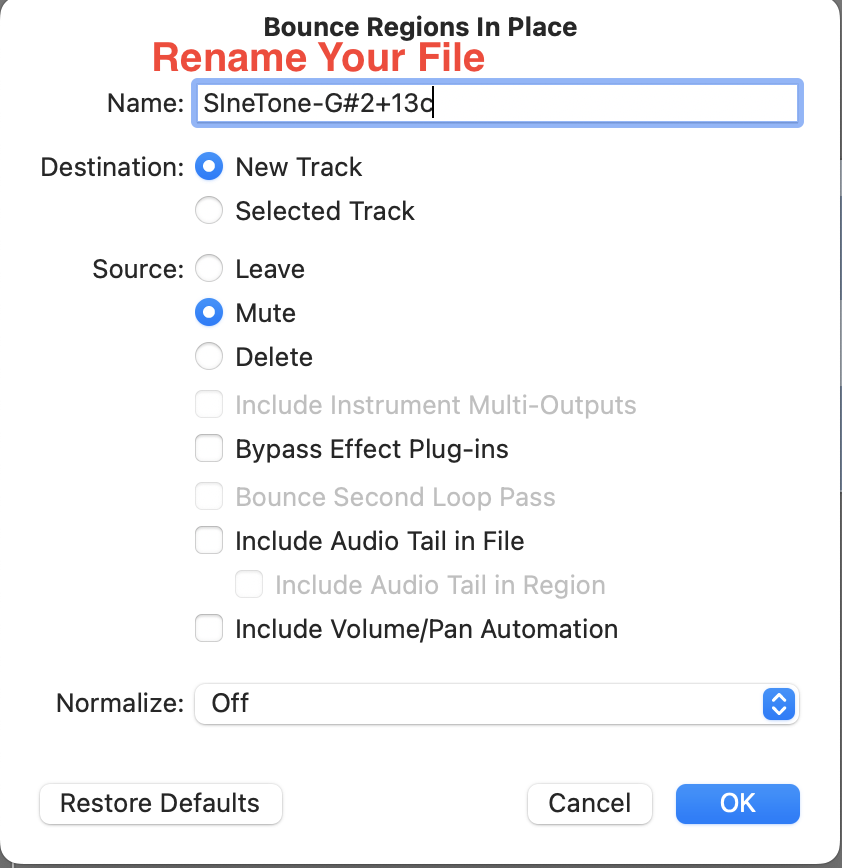Choose Selected Track destination option

point(209,211)
